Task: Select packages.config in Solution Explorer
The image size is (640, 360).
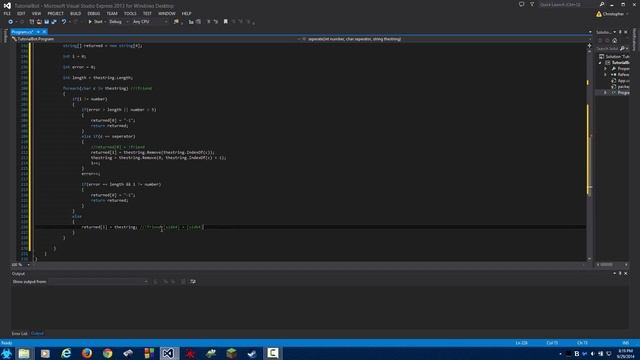Action: coord(620,87)
